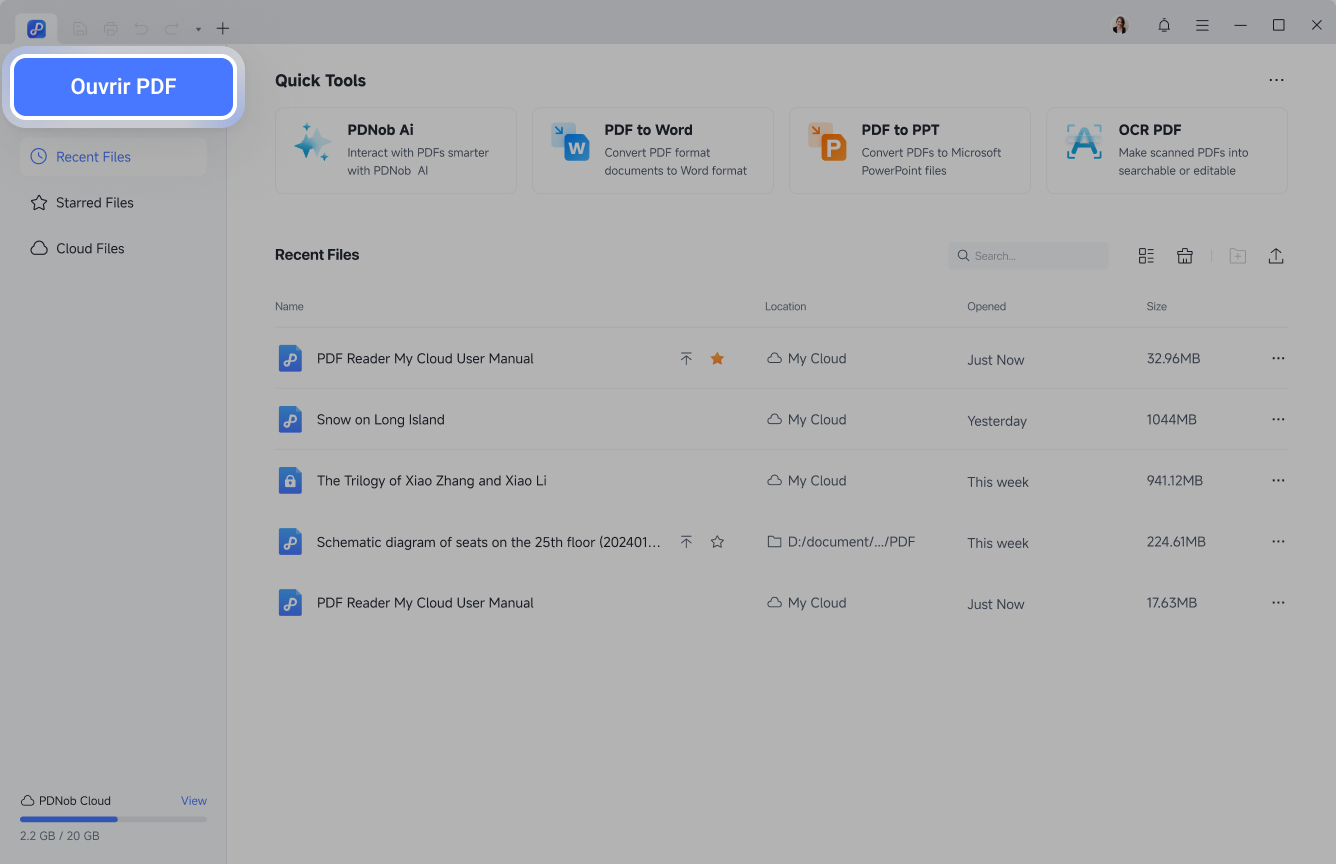Click the upload icon in Recent Files

point(1276,256)
